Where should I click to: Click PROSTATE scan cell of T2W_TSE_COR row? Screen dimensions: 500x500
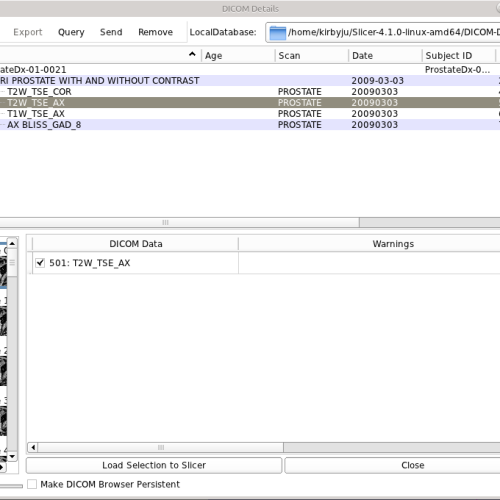[x=300, y=92]
